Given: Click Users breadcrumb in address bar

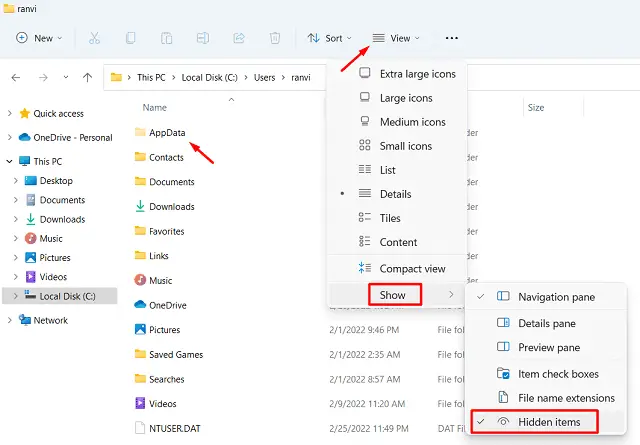Looking at the screenshot, I should (x=264, y=77).
